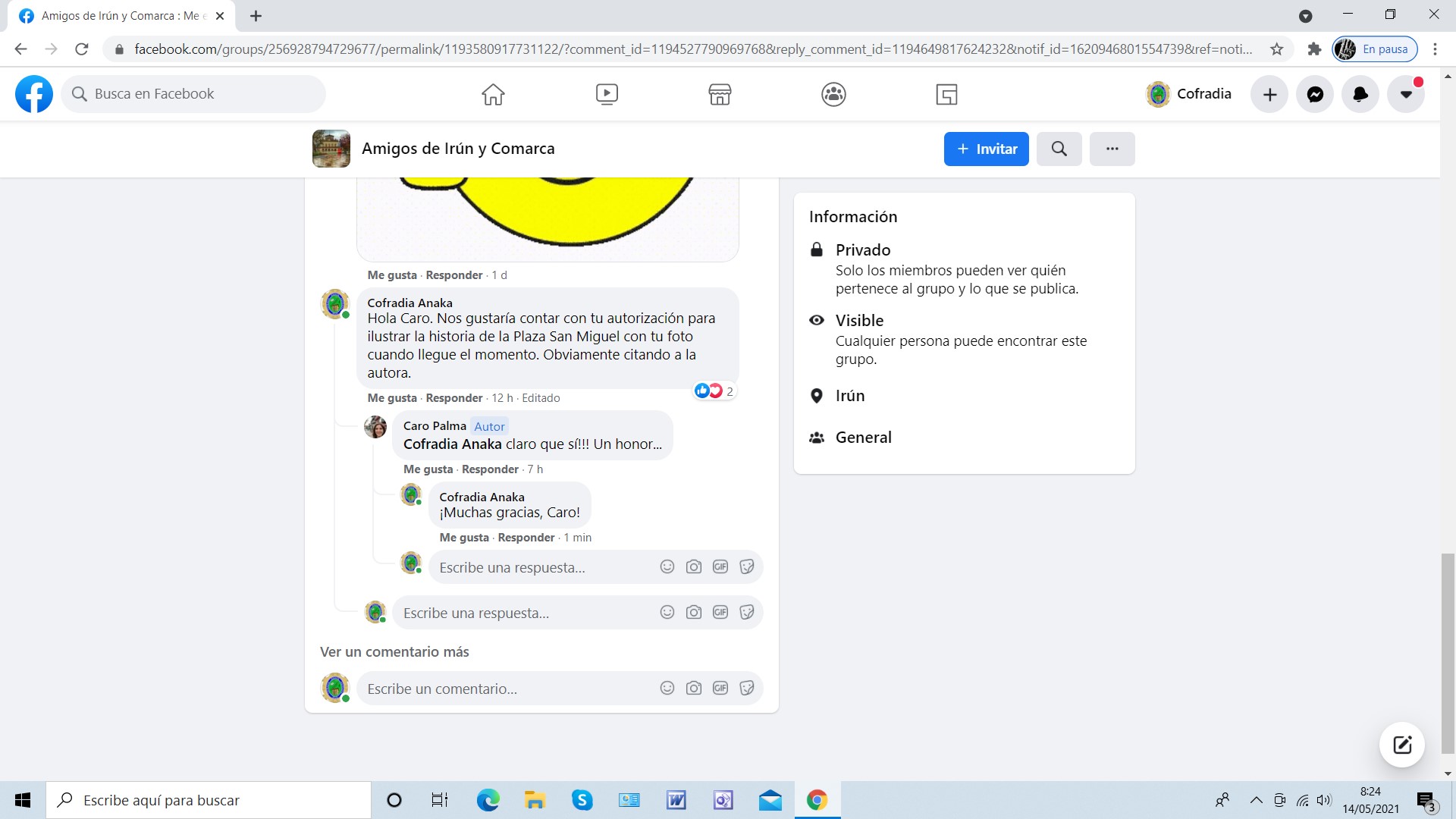Image resolution: width=1456 pixels, height=819 pixels.
Task: Add sticker in outer reply box
Action: click(x=747, y=612)
